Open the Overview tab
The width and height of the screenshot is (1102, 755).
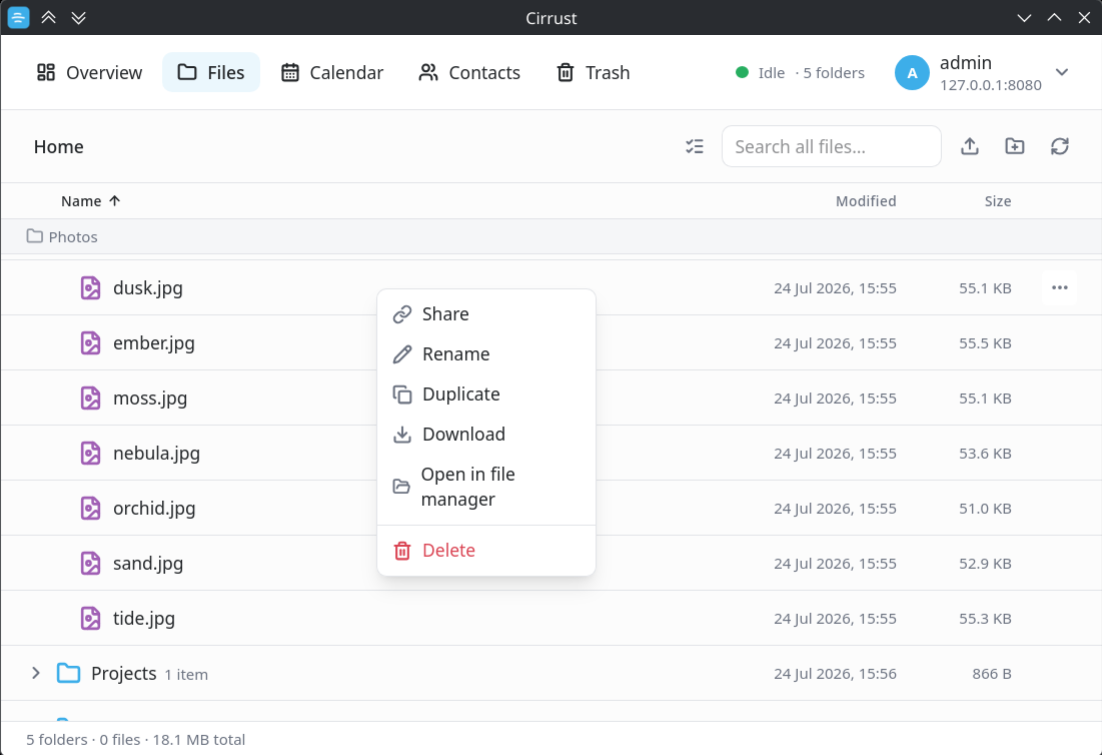(x=89, y=72)
